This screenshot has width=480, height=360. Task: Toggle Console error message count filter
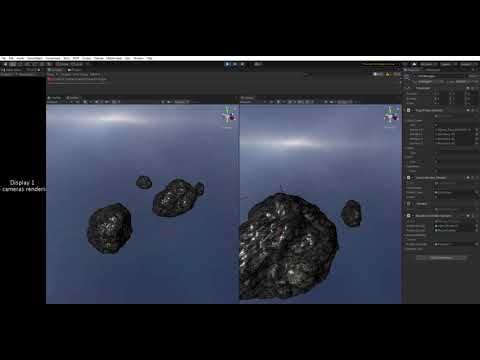[397, 74]
